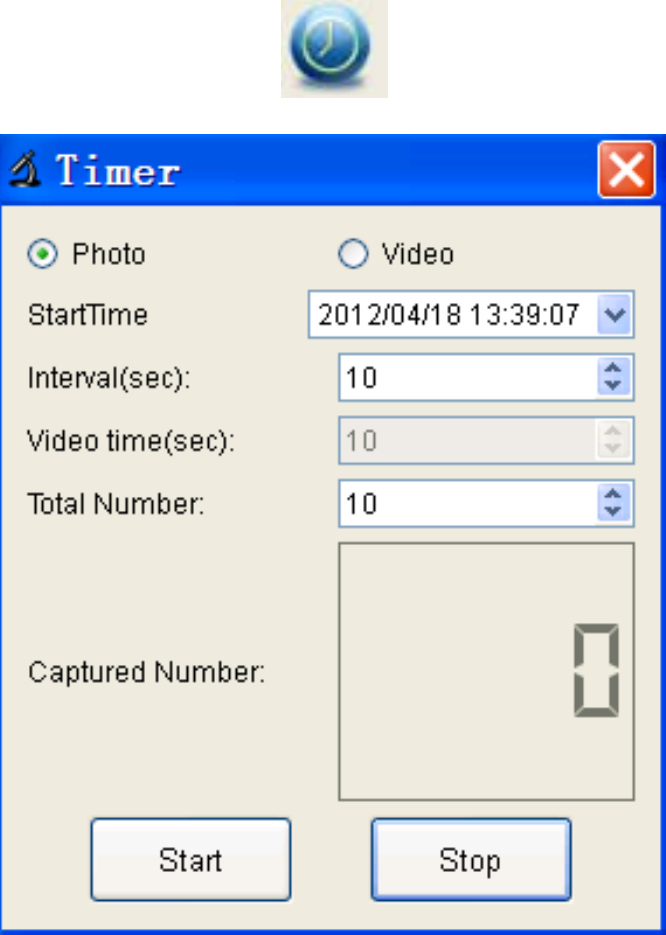The width and height of the screenshot is (666, 935).
Task: Click the blue clock Timer icon
Action: pos(333,49)
